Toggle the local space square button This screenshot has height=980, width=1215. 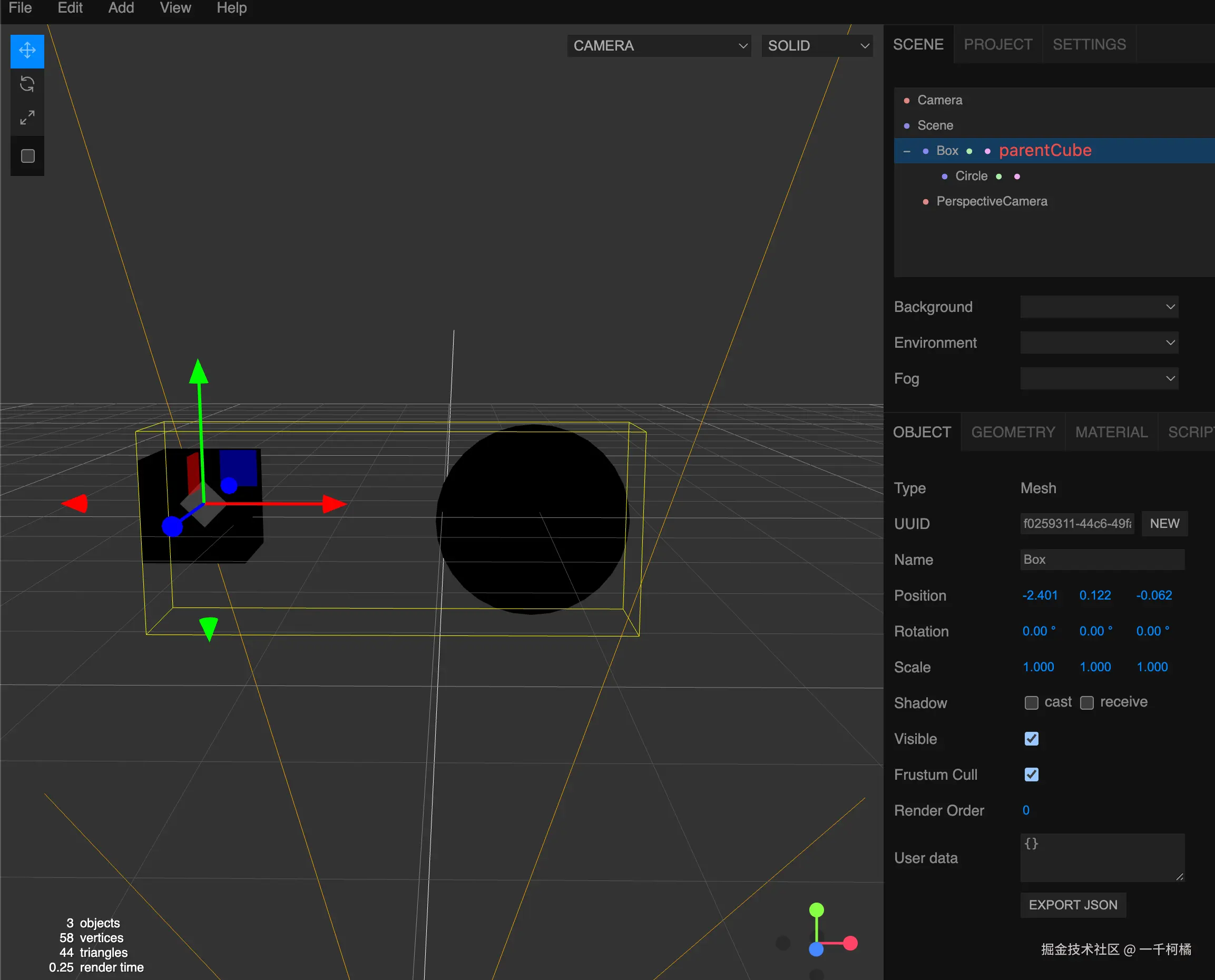[27, 156]
